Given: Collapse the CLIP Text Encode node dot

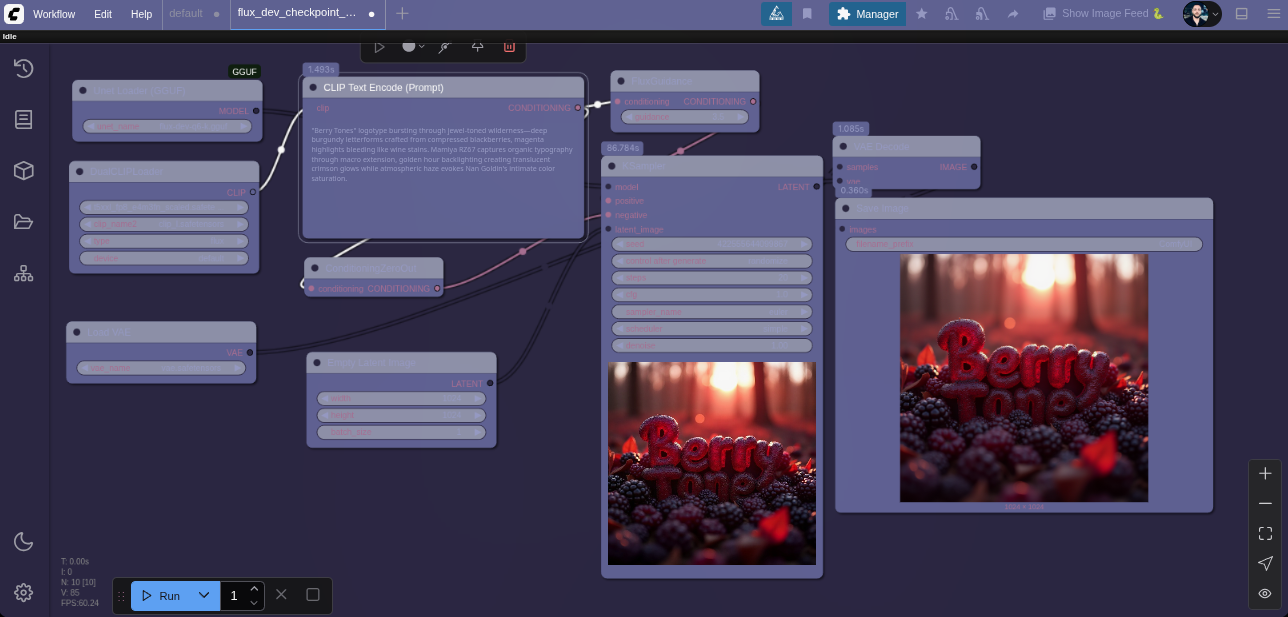Looking at the screenshot, I should [313, 88].
